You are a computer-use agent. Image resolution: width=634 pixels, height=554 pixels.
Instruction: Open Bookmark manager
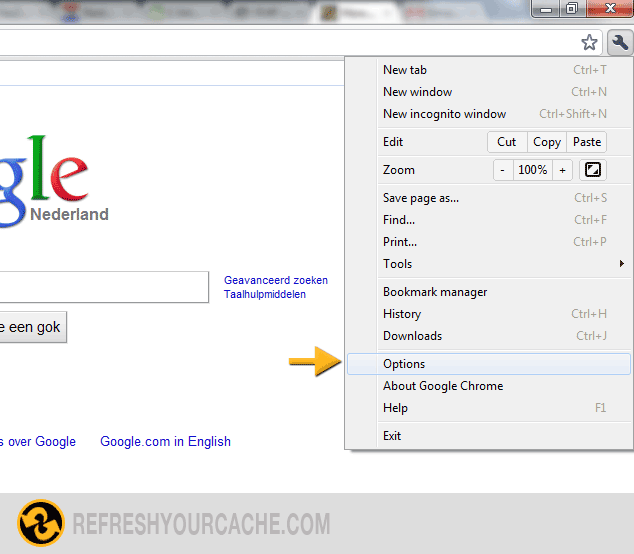(488, 292)
